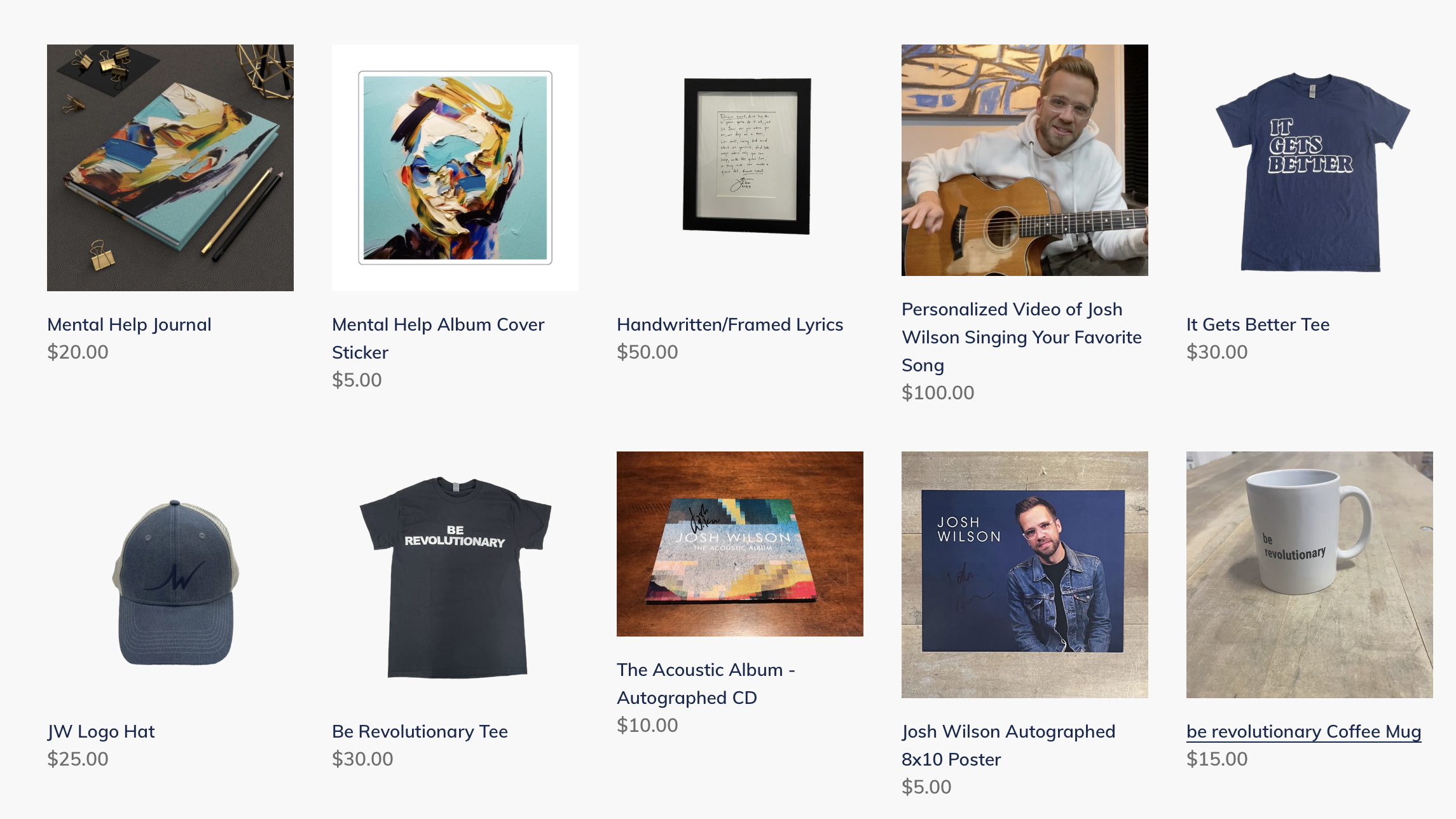Open the Mental Help Journal title link
Screen dimensions: 1456x819
click(x=129, y=324)
